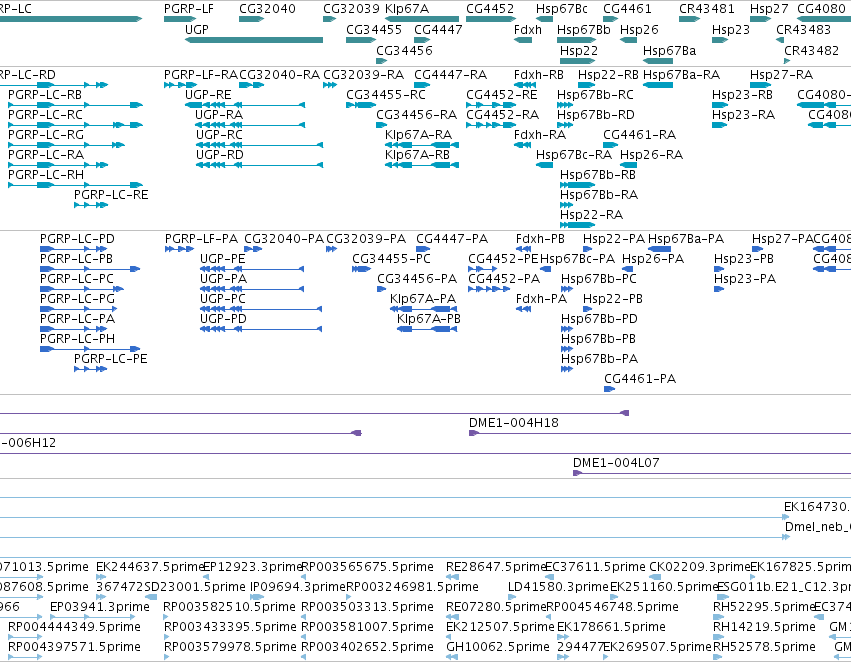The image size is (851, 662).
Task: Select protein CG32039-PA
Action: click(332, 249)
